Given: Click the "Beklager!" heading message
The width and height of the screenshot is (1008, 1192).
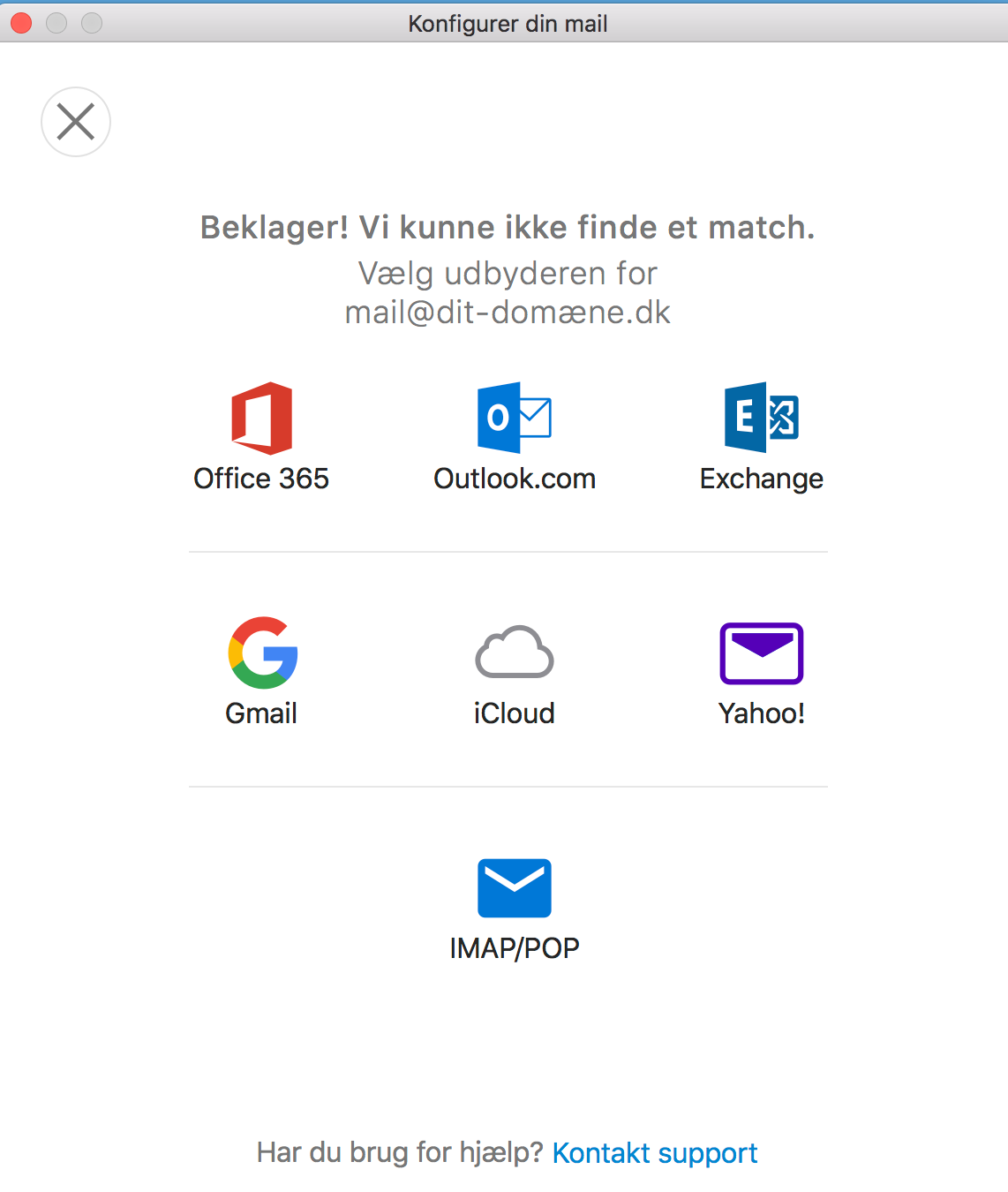Looking at the screenshot, I should pos(508,228).
